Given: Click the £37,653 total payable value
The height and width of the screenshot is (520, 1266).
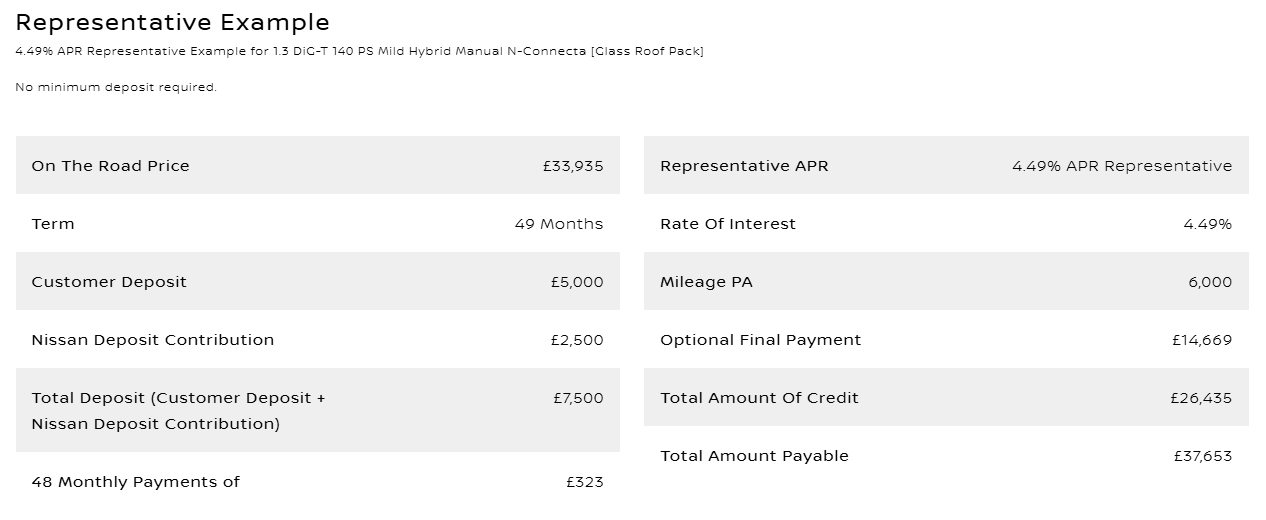Looking at the screenshot, I should pos(1202,456).
